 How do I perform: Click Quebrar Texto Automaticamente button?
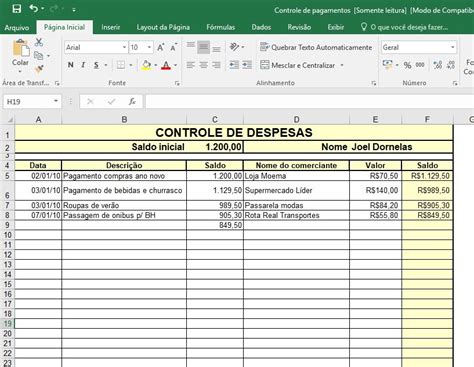click(x=316, y=47)
